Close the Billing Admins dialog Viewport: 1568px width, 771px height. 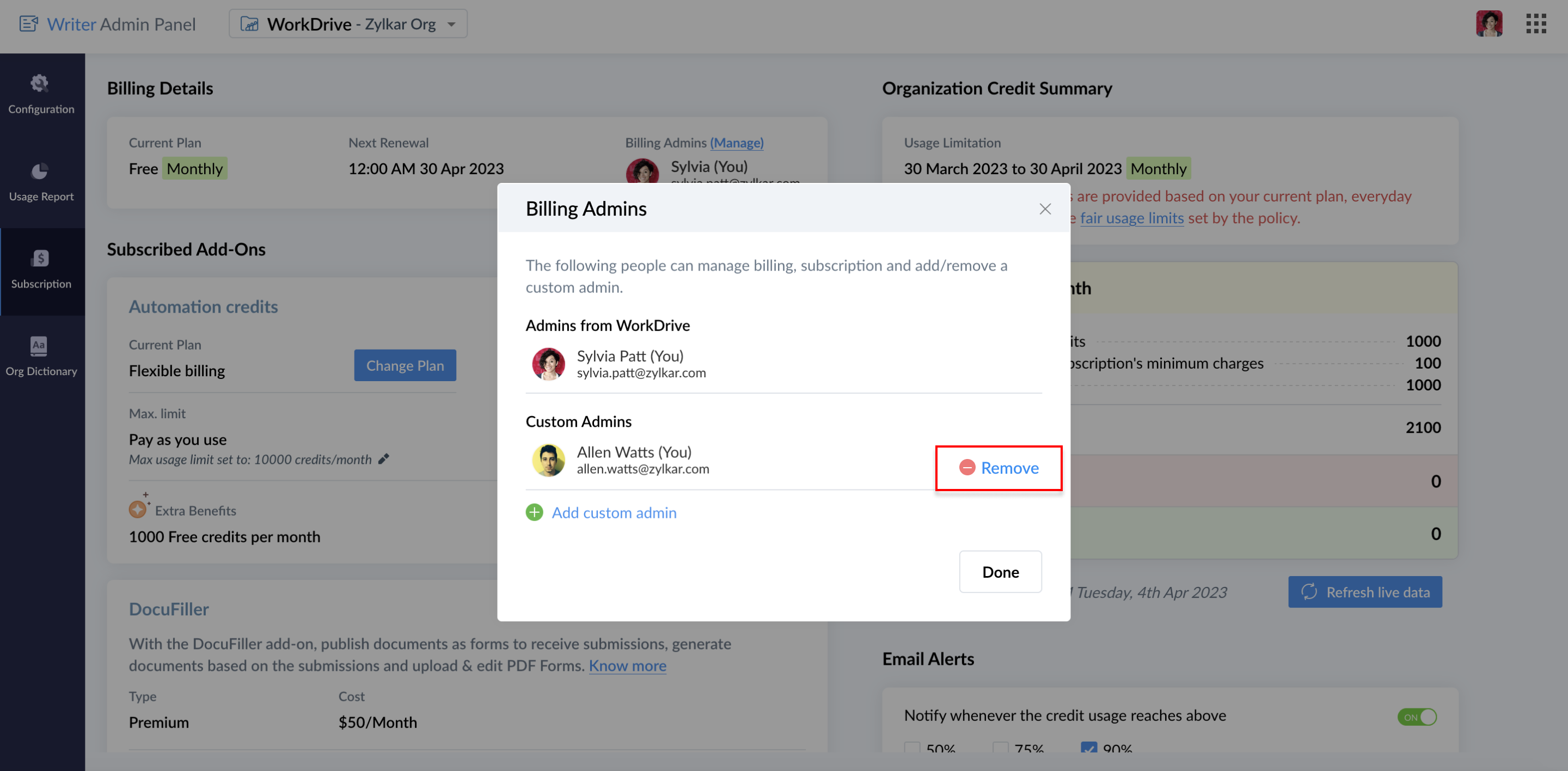click(x=1045, y=209)
